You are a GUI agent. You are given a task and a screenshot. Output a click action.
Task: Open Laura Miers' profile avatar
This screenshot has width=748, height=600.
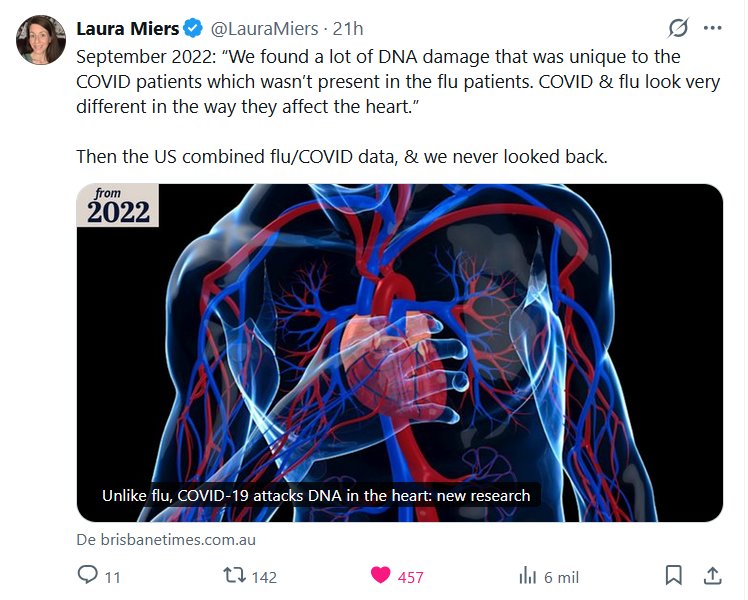41,40
